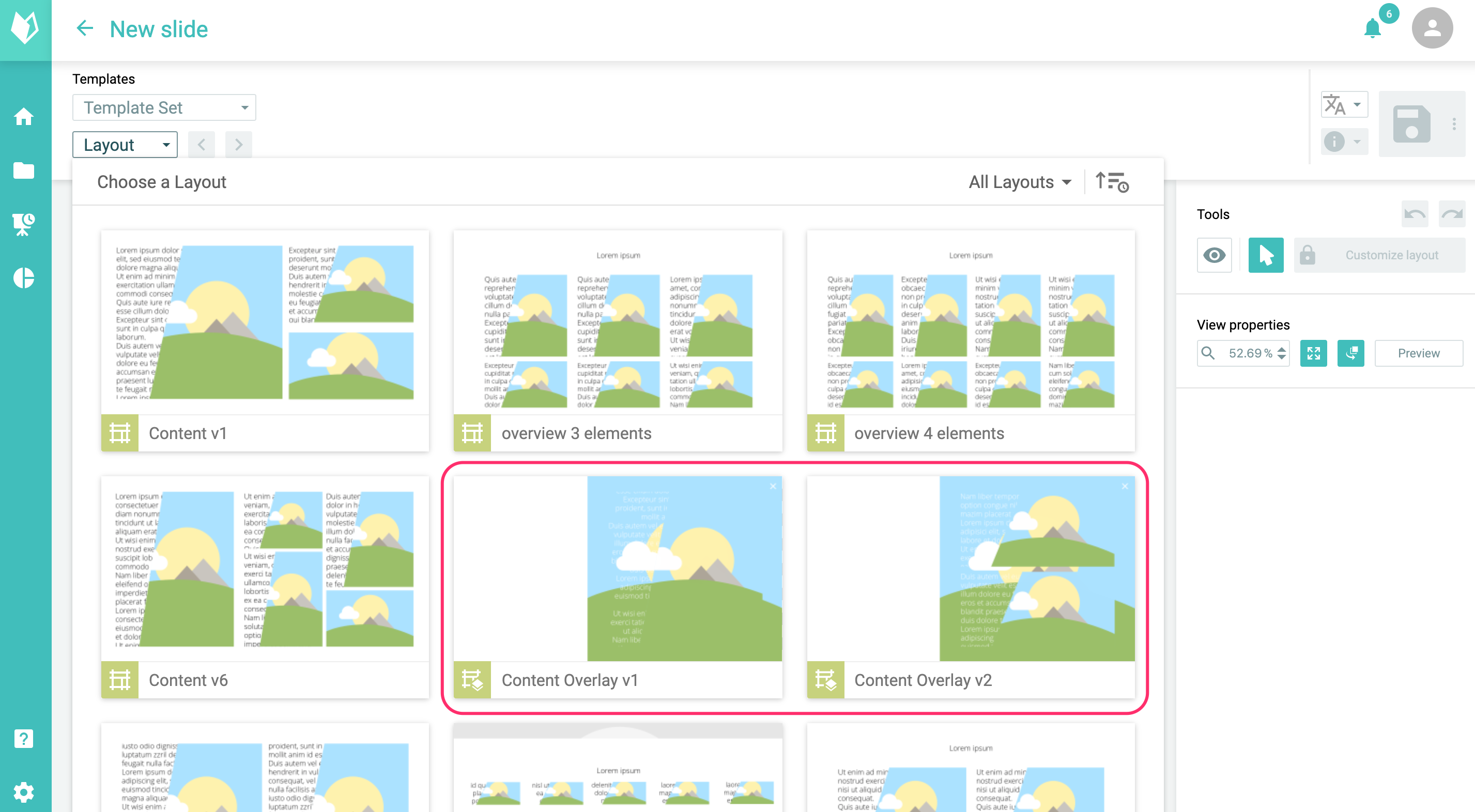Click the teal icon beside Preview
Image resolution: width=1475 pixels, height=812 pixels.
[x=1351, y=353]
